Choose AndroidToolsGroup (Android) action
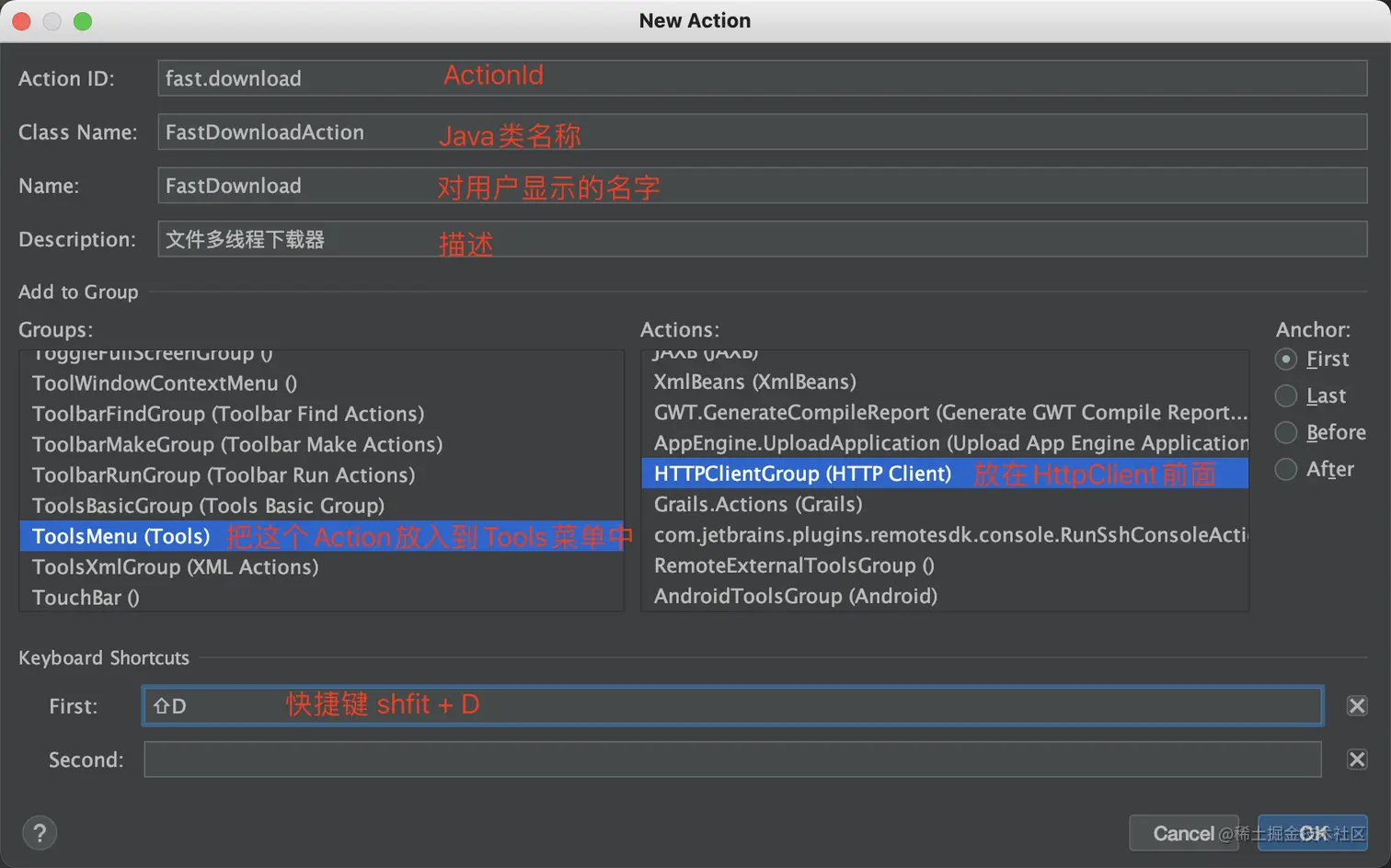Viewport: 1391px width, 868px height. coord(796,596)
